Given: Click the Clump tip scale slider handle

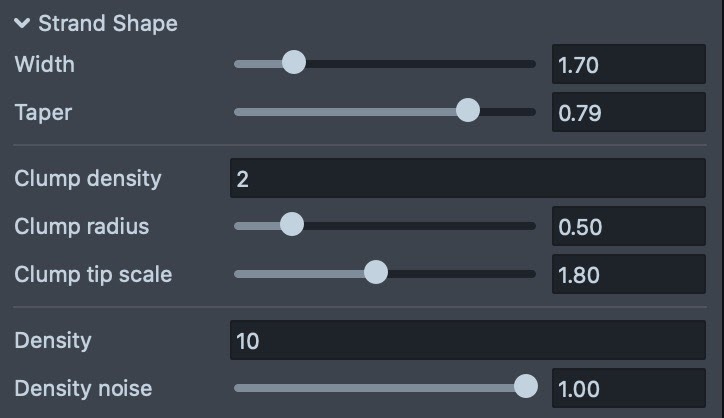Looking at the screenshot, I should [375, 272].
